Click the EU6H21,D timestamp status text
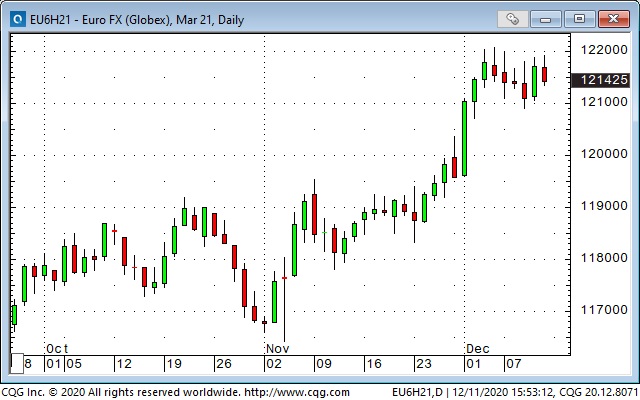 pos(516,393)
